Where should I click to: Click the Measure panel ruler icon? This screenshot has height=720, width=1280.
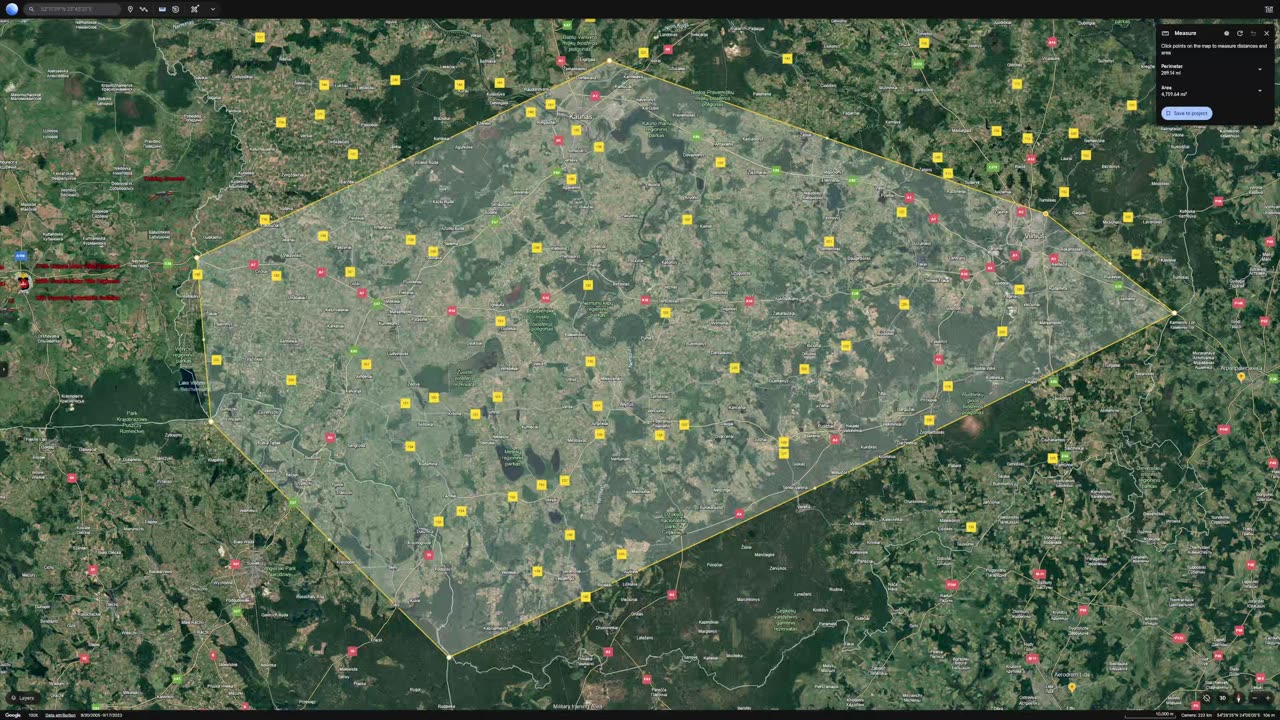click(x=1166, y=33)
